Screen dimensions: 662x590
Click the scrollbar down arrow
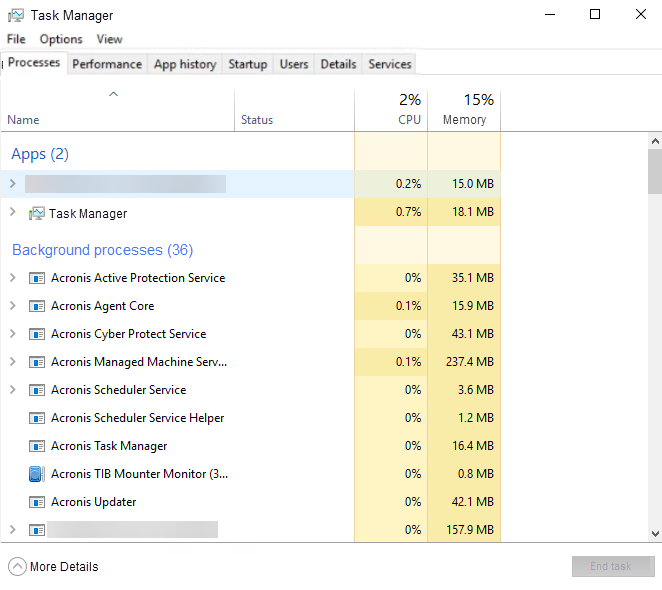(x=655, y=534)
